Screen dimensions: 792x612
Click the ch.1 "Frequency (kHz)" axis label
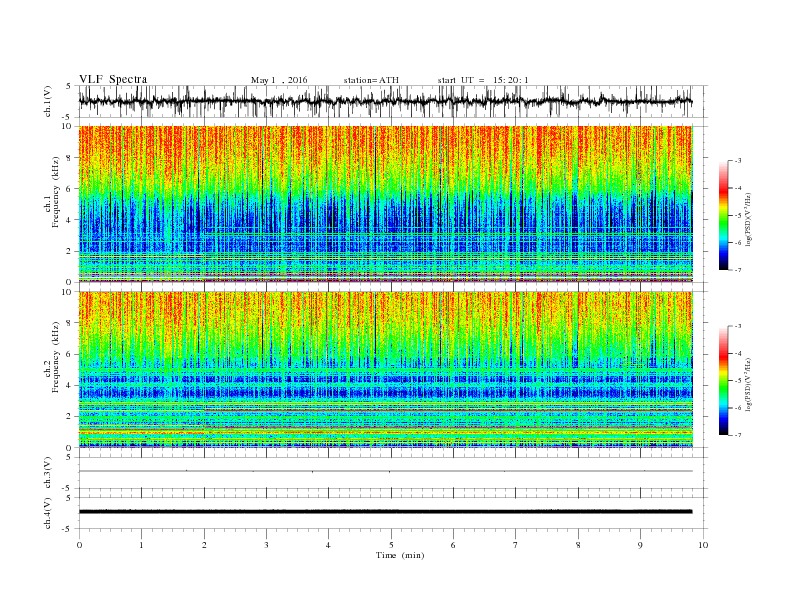click(x=56, y=192)
